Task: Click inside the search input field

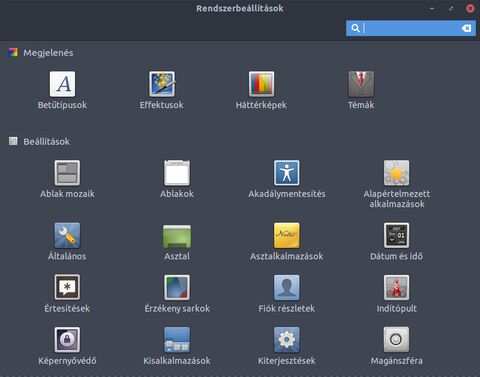Action: click(411, 28)
